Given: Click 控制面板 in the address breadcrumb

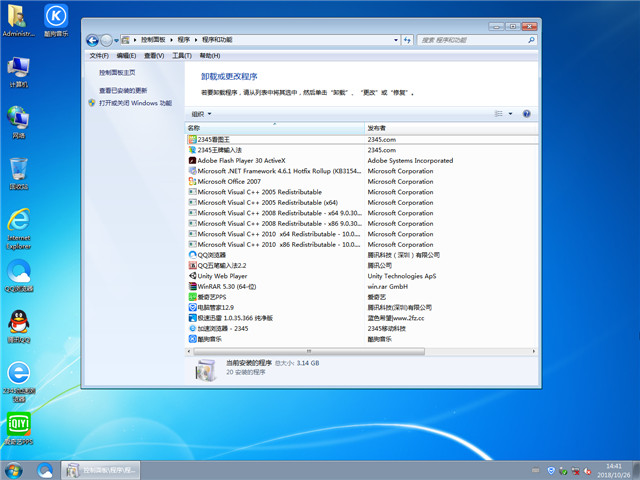Looking at the screenshot, I should tap(153, 40).
